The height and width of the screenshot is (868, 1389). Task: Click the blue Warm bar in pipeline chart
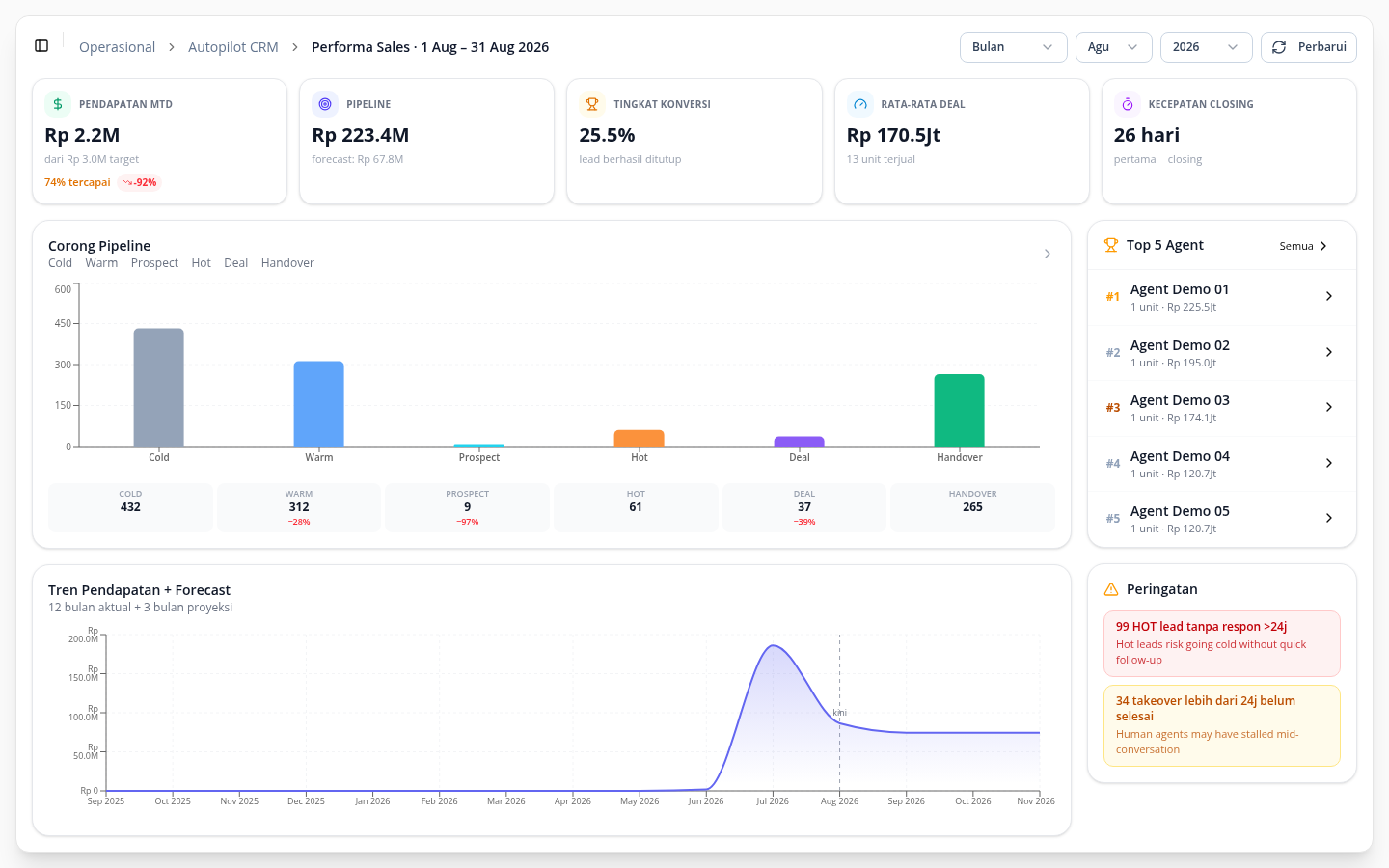coord(319,404)
